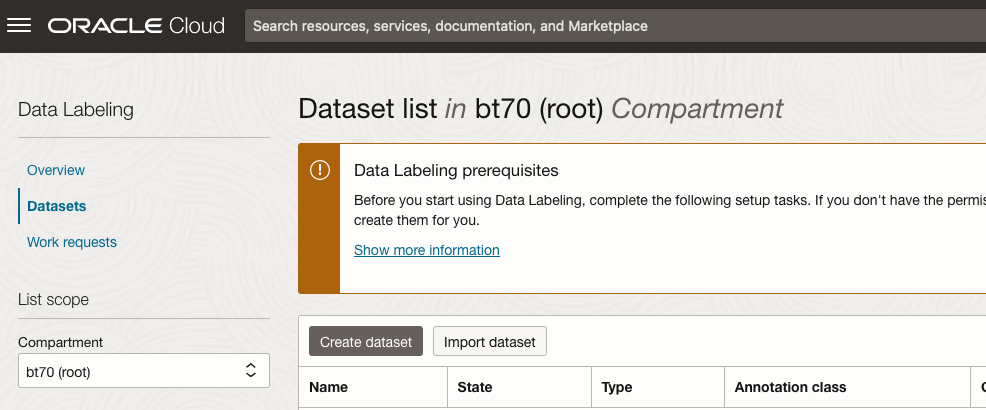Sort by the Type column header

pos(617,387)
